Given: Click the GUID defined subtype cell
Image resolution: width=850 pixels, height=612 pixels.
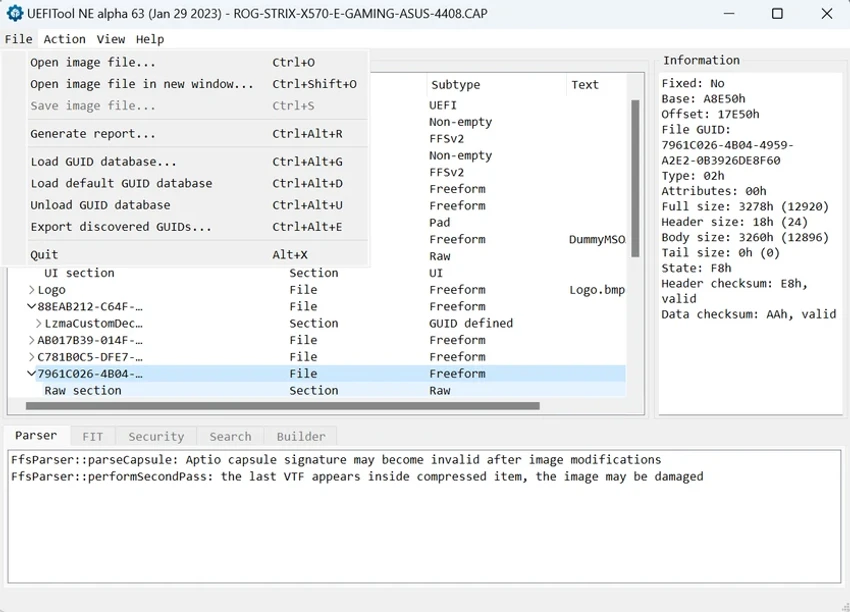Looking at the screenshot, I should [x=471, y=324].
